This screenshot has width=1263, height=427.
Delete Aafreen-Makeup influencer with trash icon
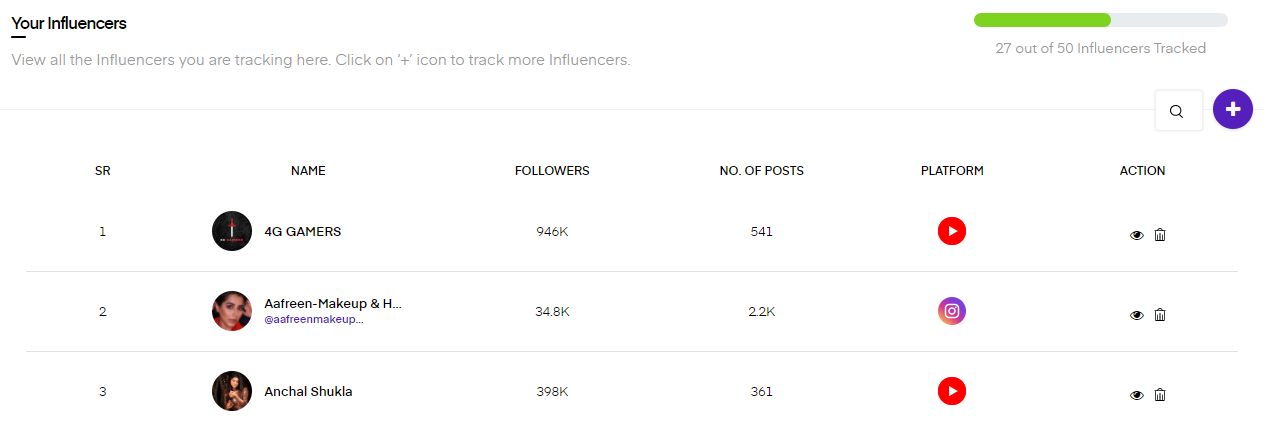point(1160,315)
